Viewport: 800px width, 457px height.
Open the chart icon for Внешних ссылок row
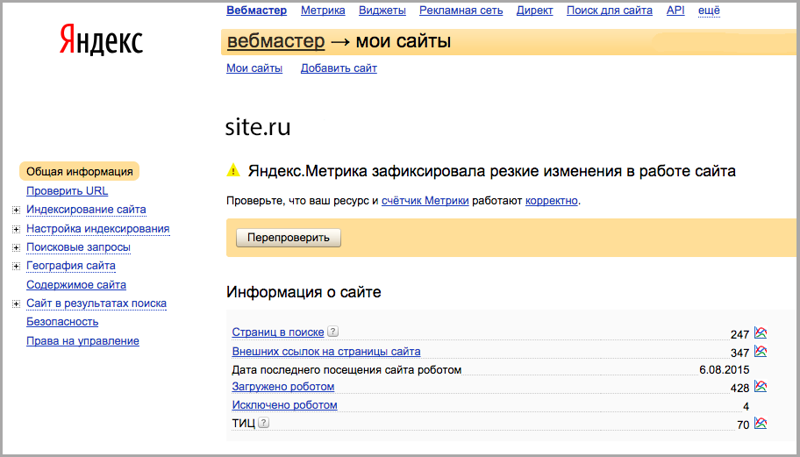click(x=760, y=351)
